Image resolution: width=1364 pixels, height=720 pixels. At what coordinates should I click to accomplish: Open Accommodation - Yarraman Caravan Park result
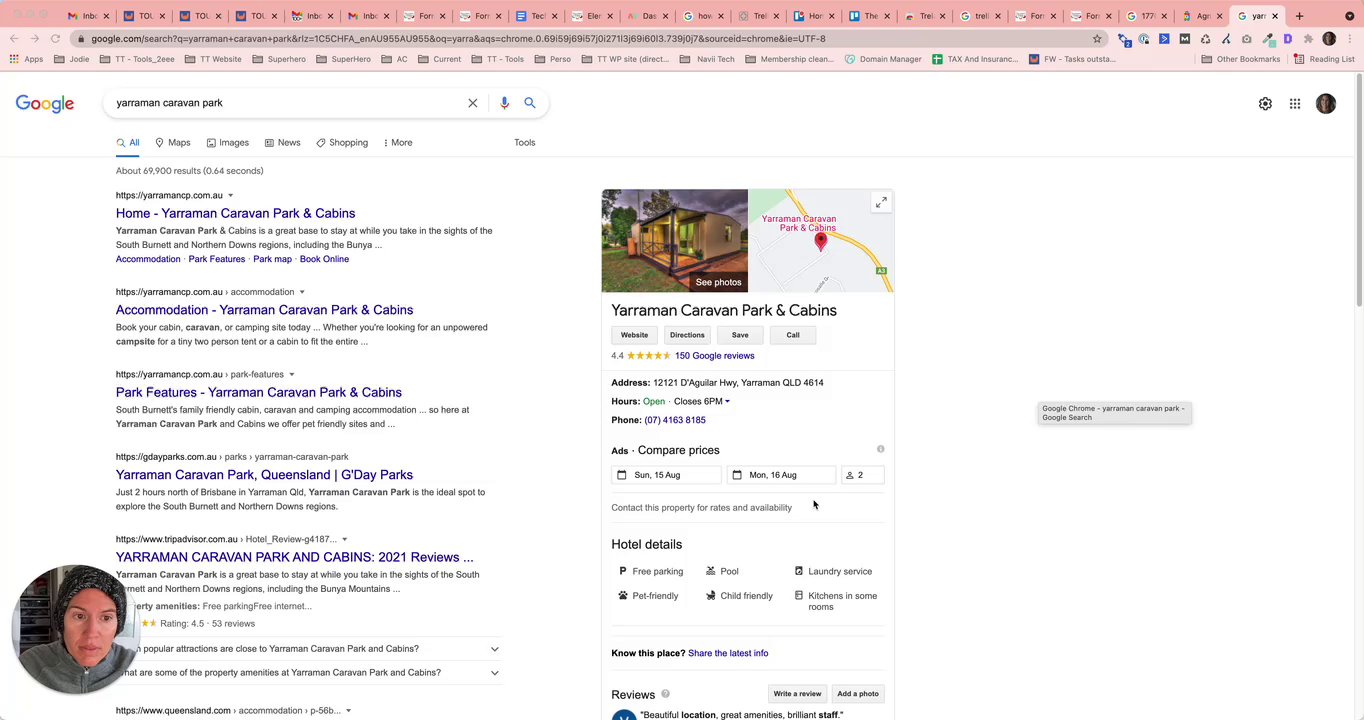264,310
